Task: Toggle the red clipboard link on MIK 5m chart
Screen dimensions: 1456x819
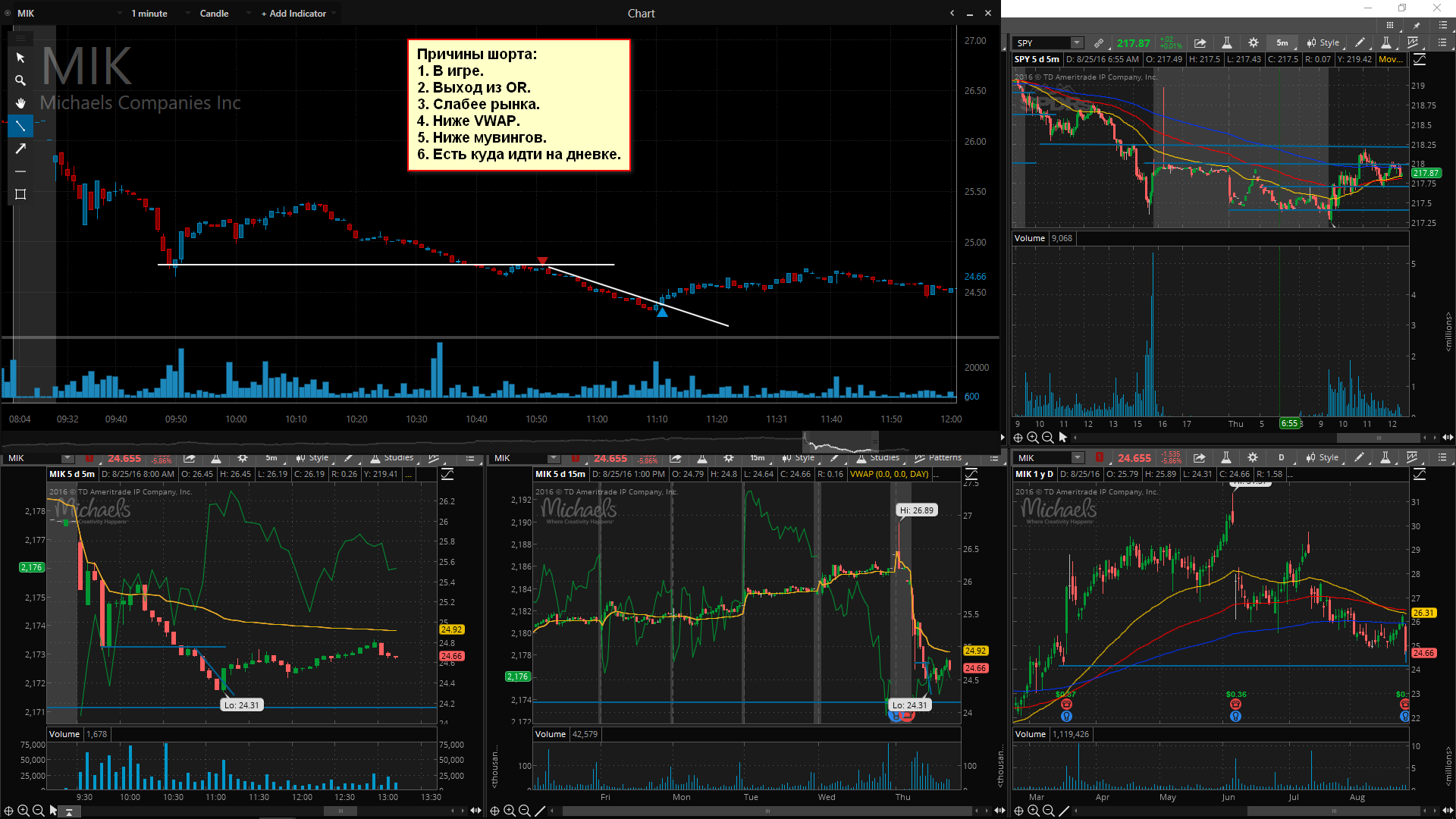Action: tap(89, 458)
